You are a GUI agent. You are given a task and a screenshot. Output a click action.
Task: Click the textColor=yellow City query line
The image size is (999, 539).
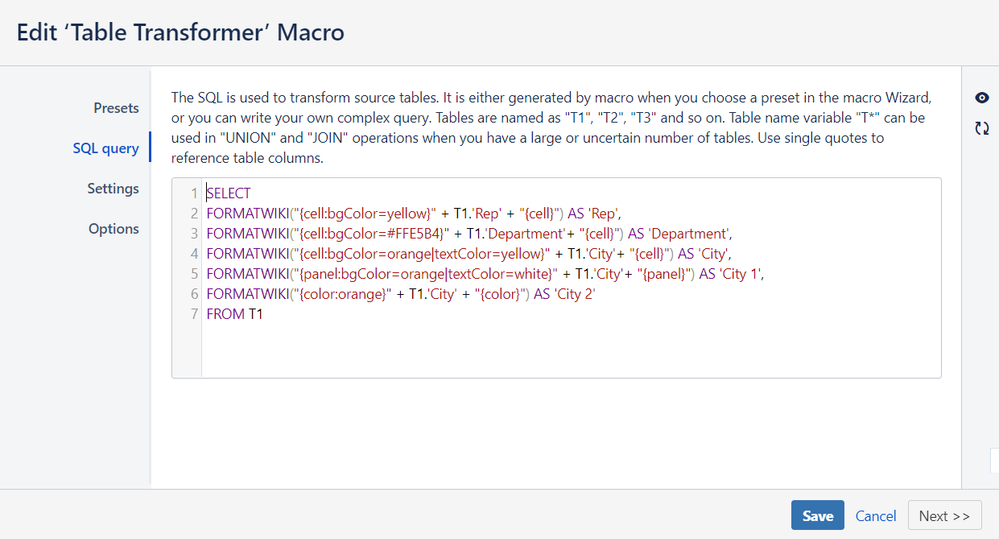[x=469, y=253]
